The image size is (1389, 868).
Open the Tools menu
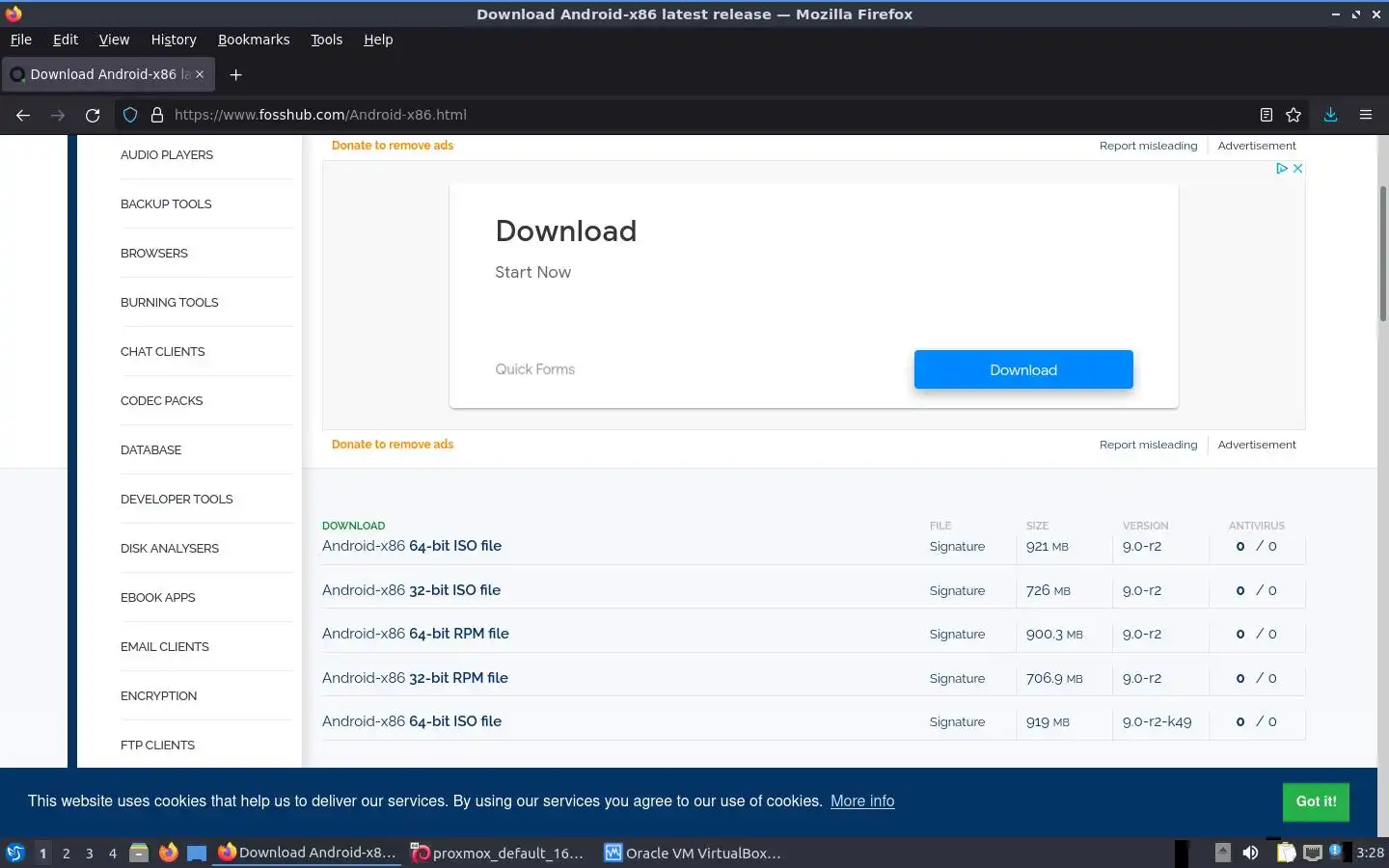click(327, 40)
